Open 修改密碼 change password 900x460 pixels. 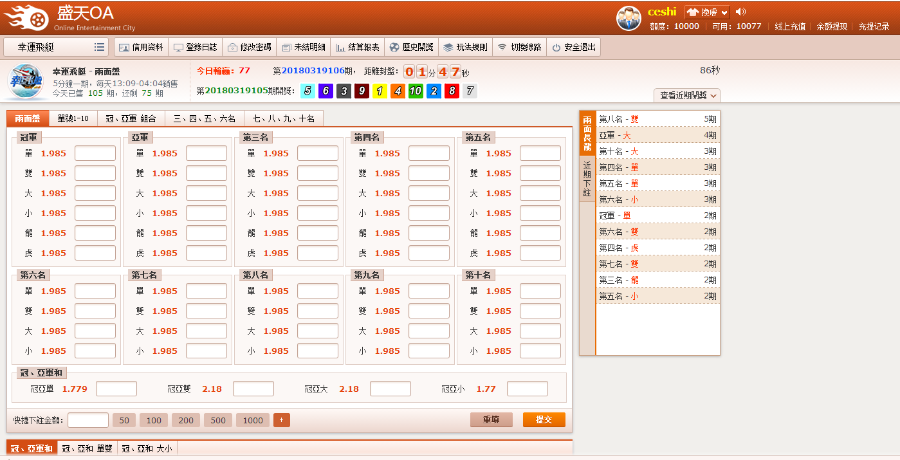pos(249,47)
